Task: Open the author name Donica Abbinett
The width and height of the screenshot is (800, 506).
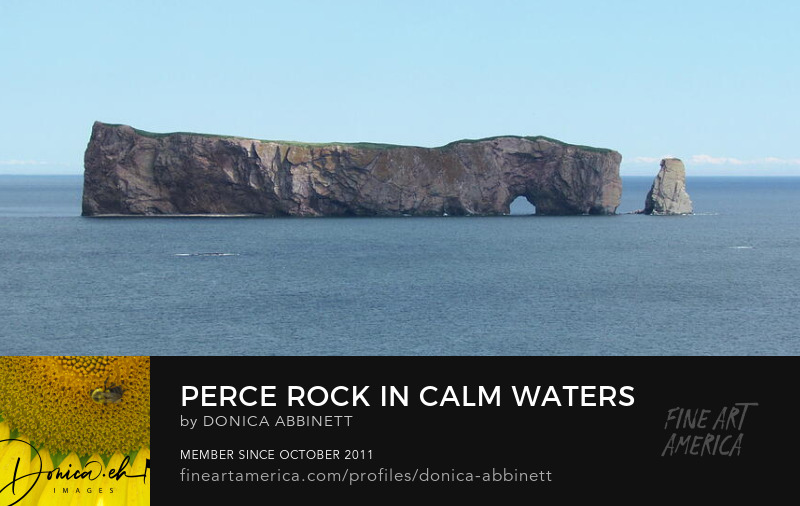Action: click(x=278, y=421)
